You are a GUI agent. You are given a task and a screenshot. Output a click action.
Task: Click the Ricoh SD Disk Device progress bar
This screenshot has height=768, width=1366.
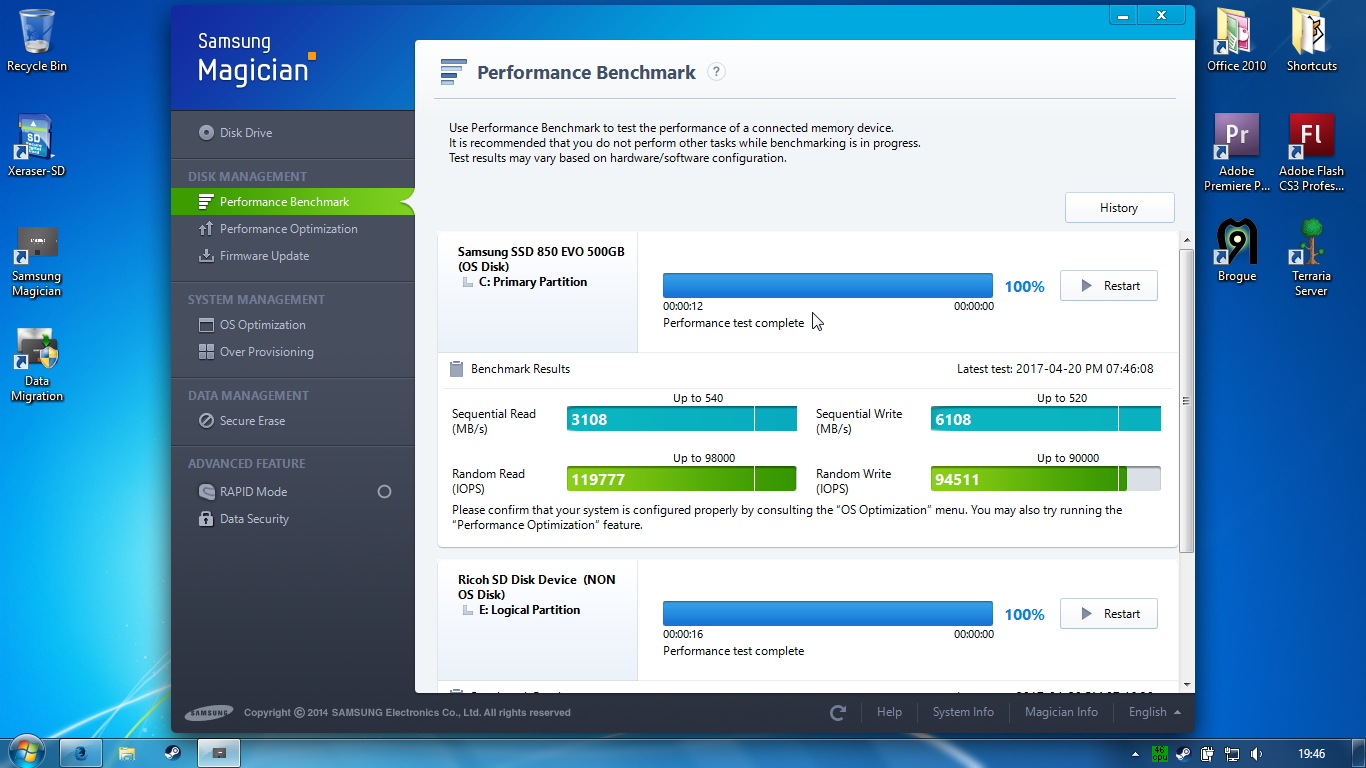coord(828,614)
